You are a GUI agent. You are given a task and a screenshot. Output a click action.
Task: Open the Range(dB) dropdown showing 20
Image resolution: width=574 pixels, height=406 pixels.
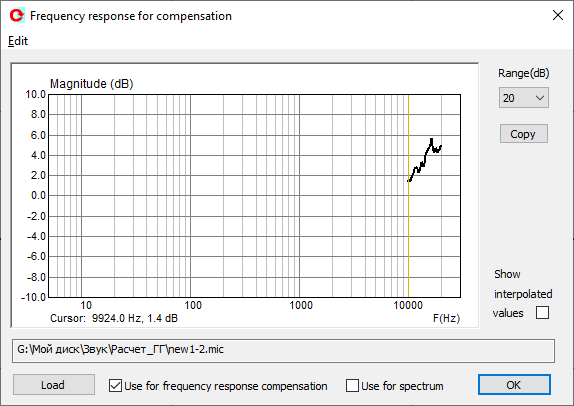(x=523, y=98)
